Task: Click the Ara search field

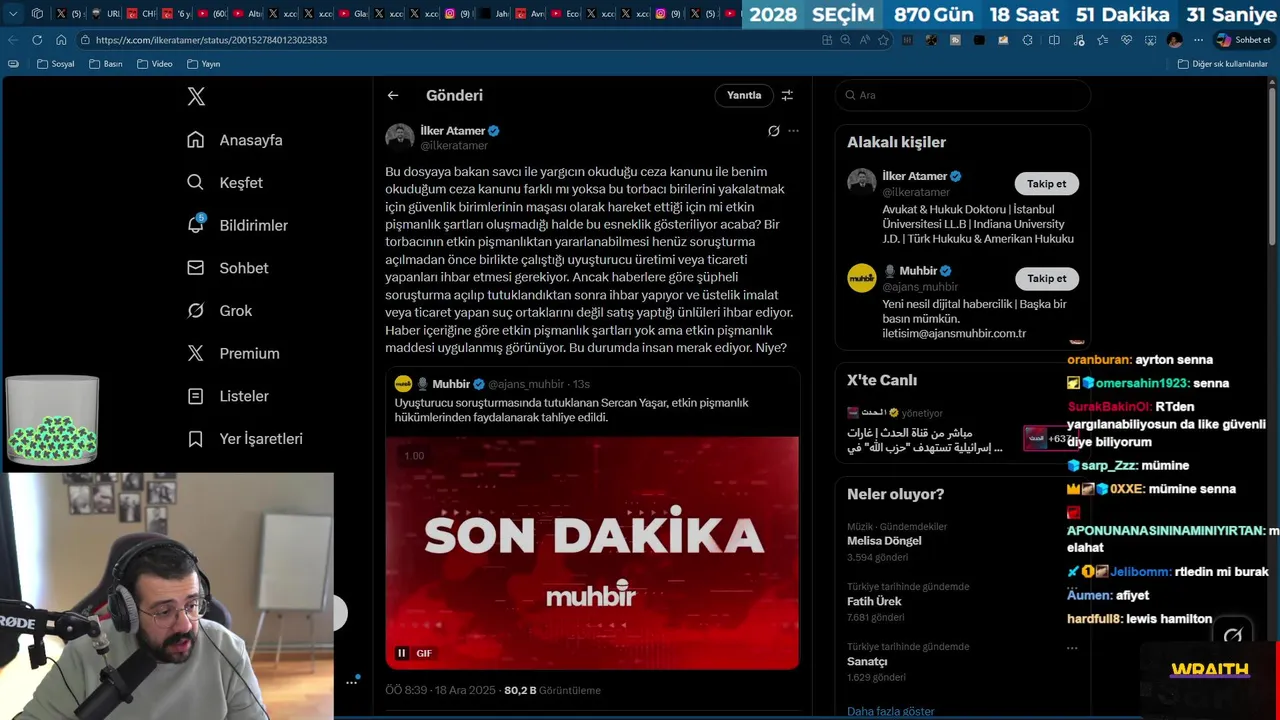Action: (962, 95)
